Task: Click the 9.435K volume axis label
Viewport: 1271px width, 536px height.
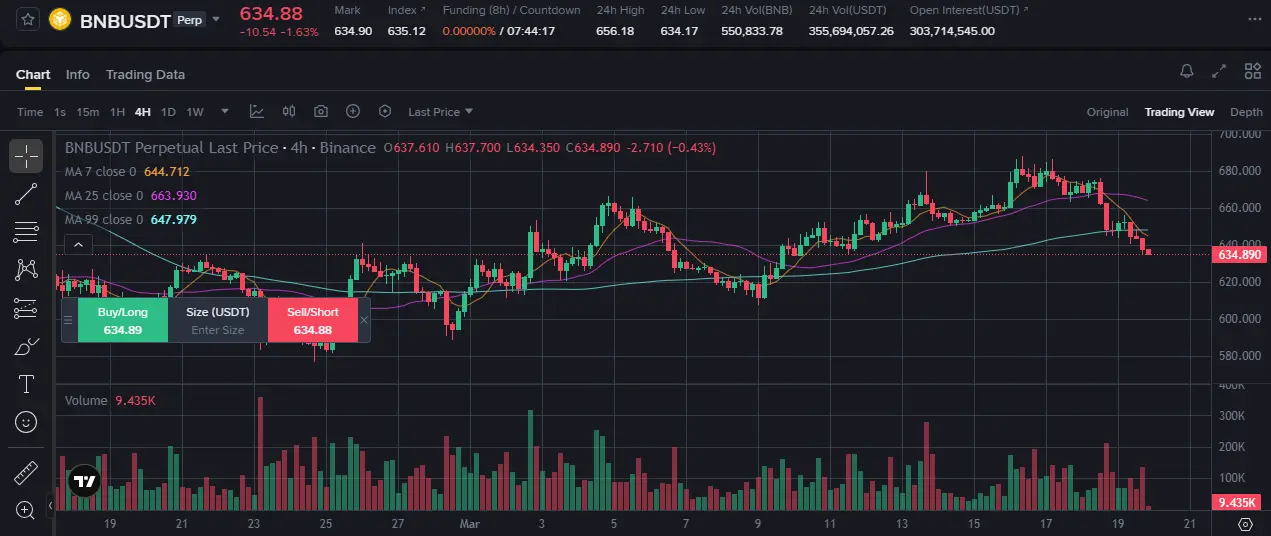Action: coord(1238,502)
